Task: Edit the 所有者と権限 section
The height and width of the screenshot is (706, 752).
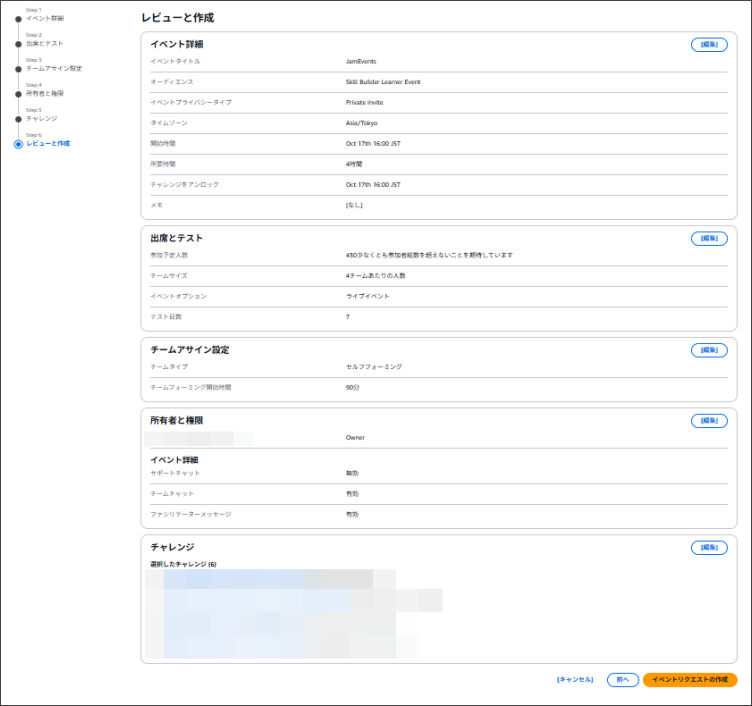Action: pos(709,421)
